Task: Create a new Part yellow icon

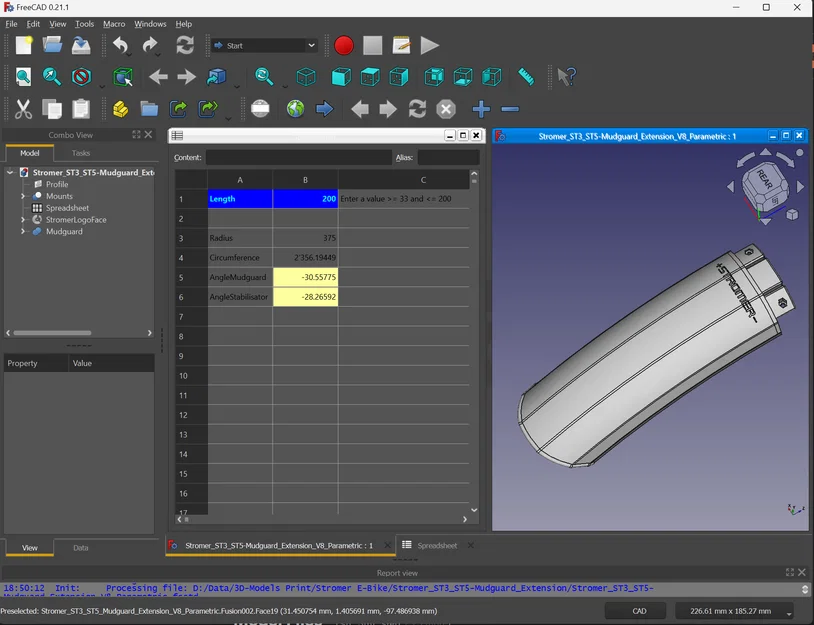Action: (x=120, y=109)
